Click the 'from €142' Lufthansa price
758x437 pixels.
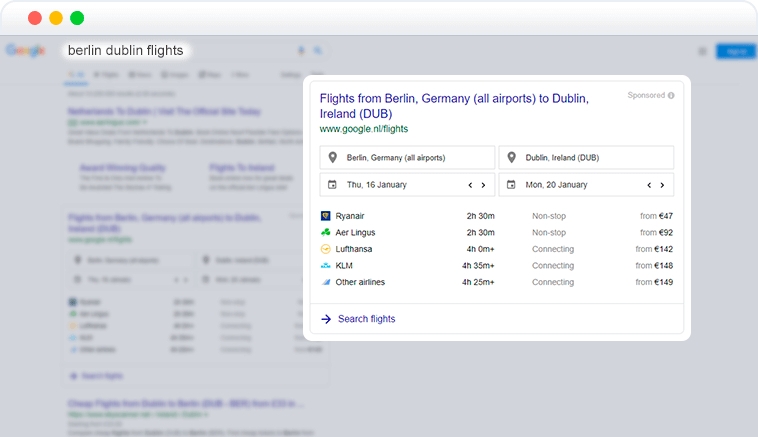[x=654, y=249]
